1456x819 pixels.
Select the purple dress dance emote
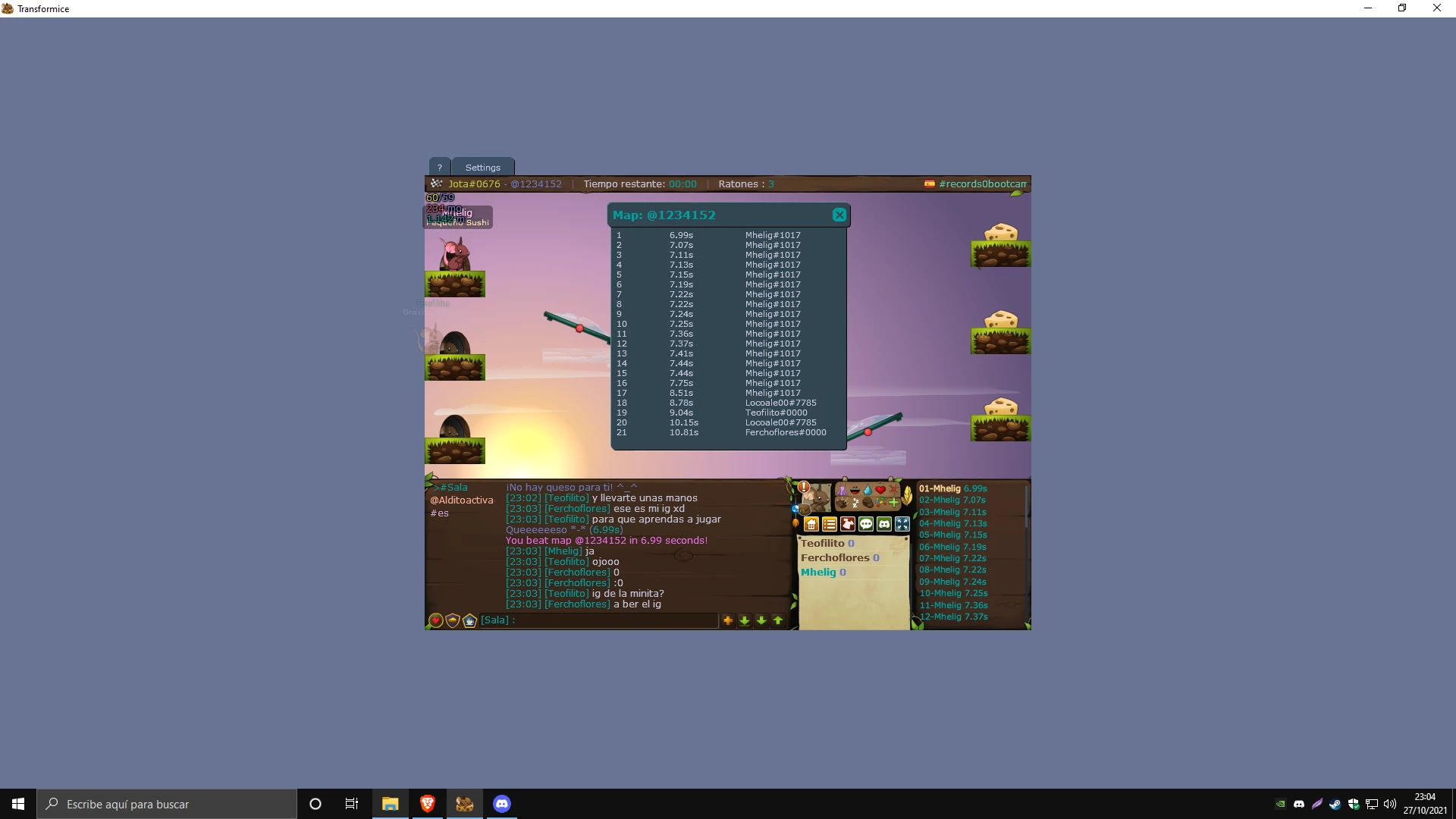[842, 490]
